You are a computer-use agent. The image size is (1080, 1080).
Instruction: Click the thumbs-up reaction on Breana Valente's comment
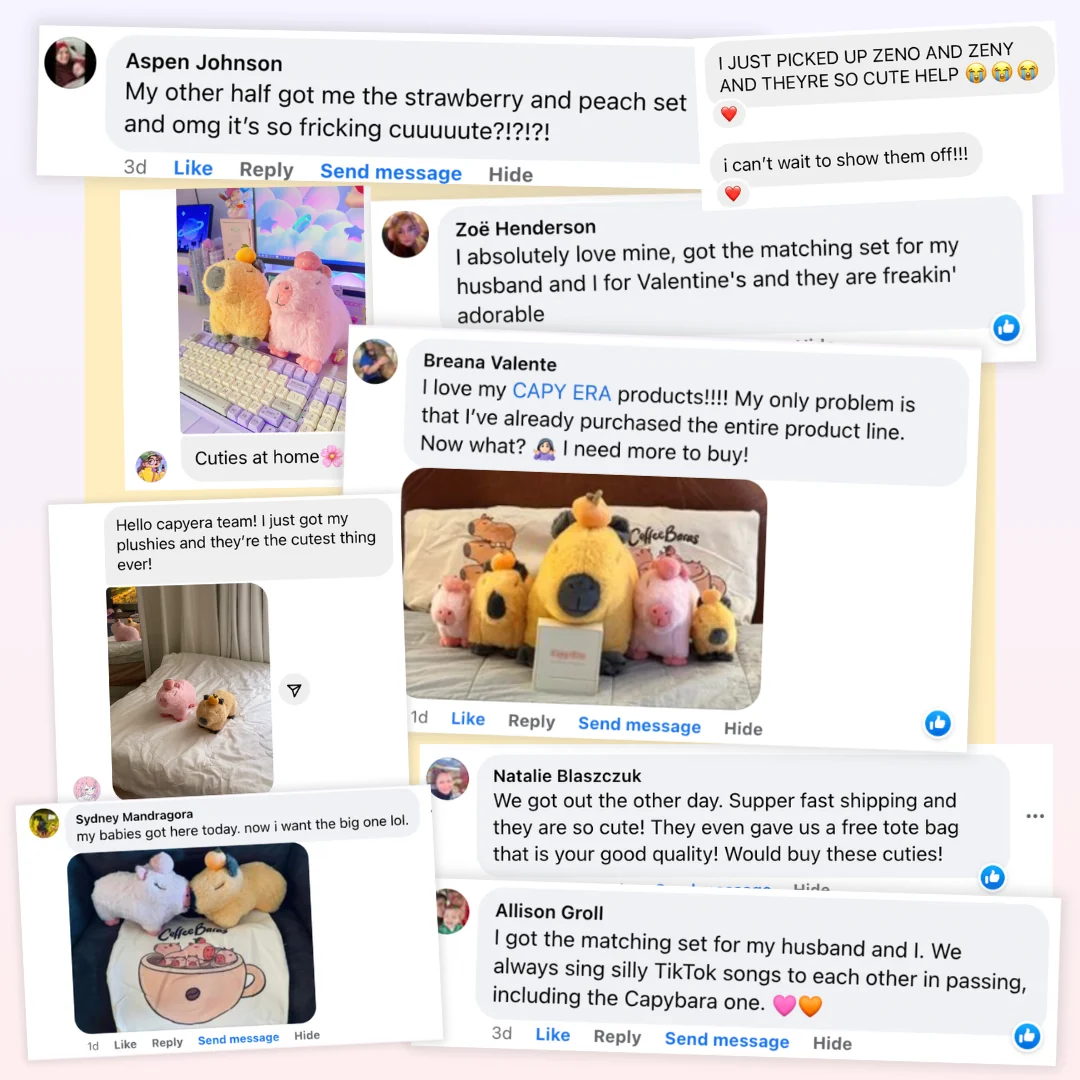(937, 723)
